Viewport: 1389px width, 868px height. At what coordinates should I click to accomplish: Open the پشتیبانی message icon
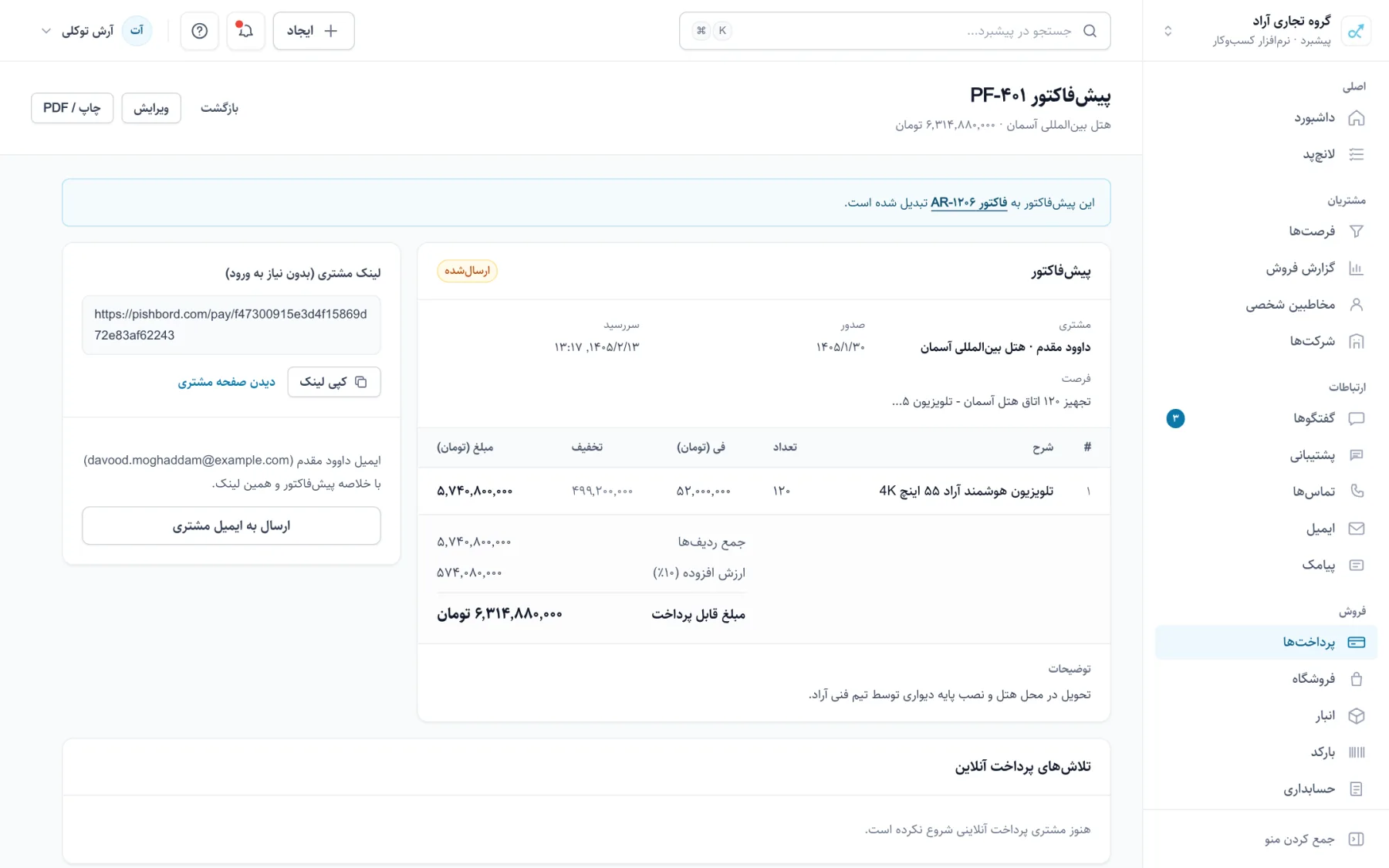[x=1356, y=455]
